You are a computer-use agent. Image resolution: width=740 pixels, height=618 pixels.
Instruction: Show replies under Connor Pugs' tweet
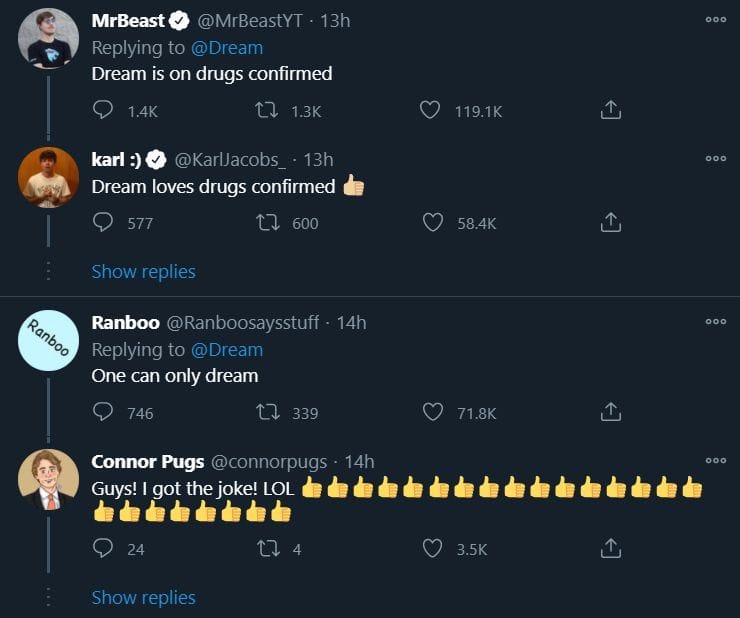point(143,598)
